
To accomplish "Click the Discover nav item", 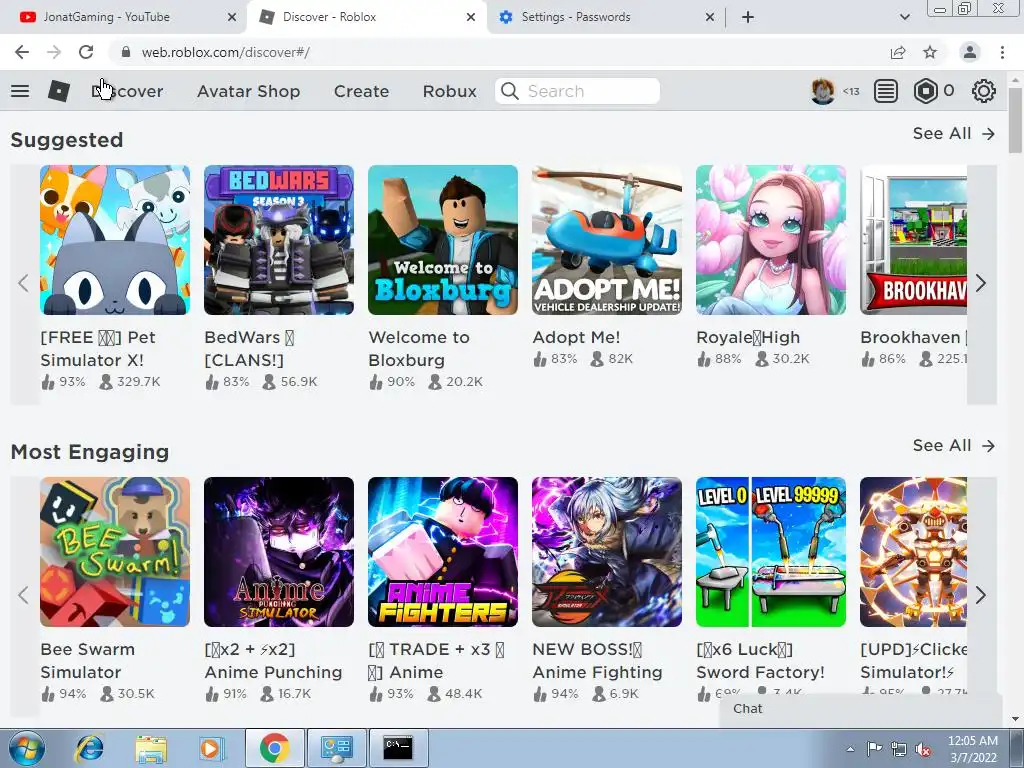I will click(x=127, y=91).
